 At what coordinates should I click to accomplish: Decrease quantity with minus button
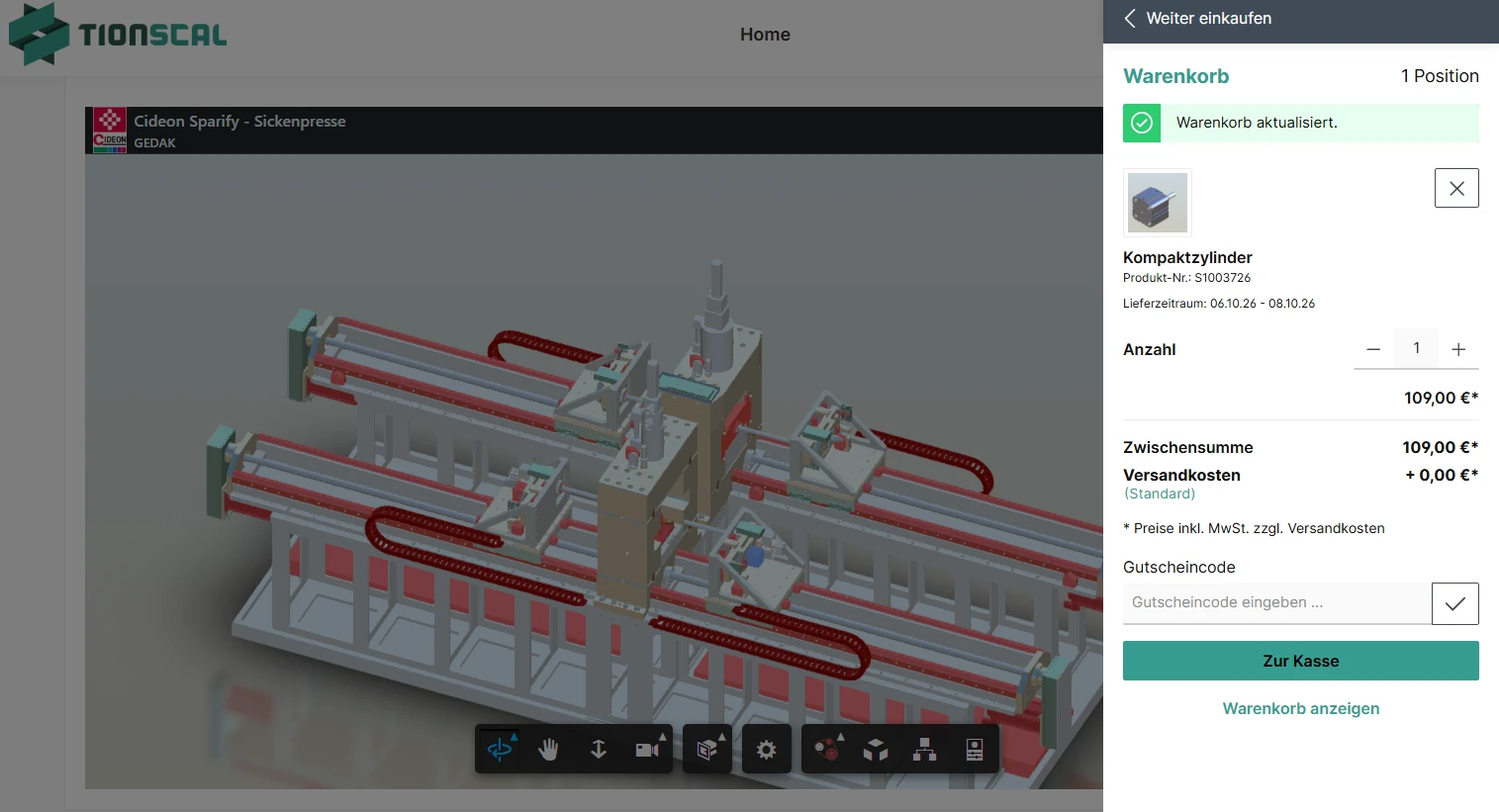coord(1373,349)
